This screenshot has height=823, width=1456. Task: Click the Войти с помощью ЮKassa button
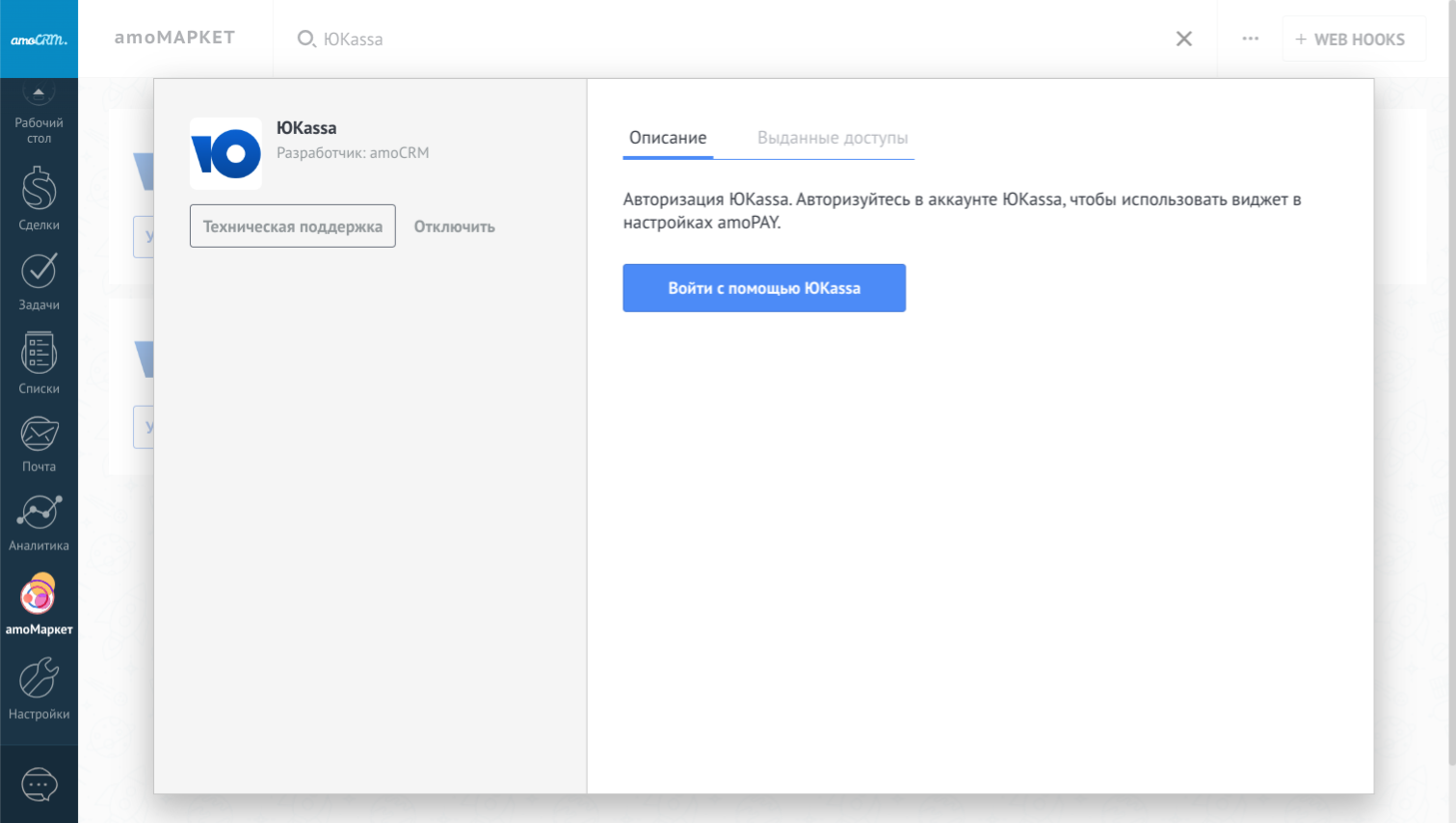[x=764, y=288]
